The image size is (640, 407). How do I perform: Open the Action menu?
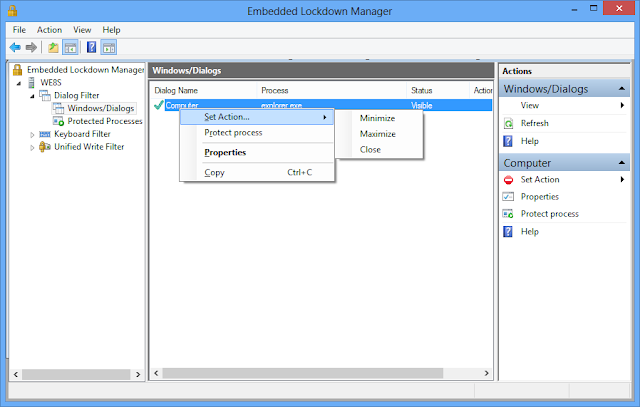pos(49,30)
